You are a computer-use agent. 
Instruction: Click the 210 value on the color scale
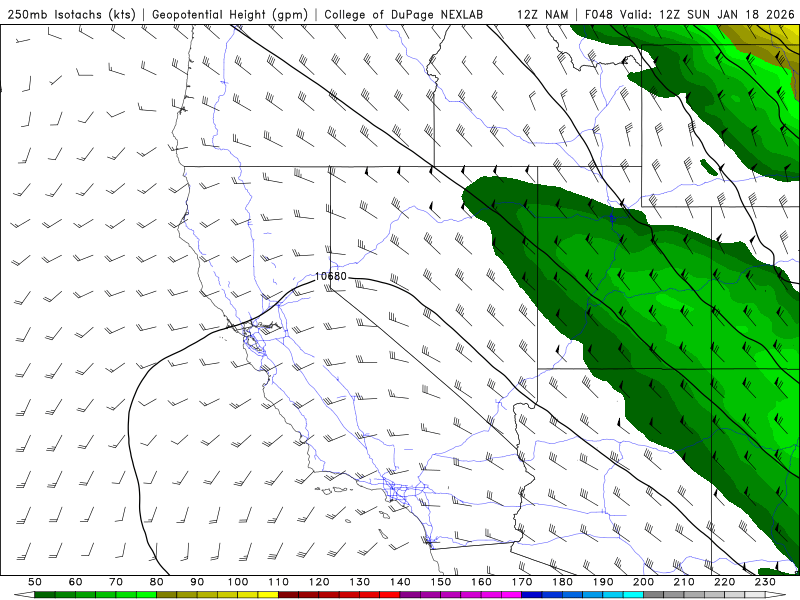pos(684,582)
